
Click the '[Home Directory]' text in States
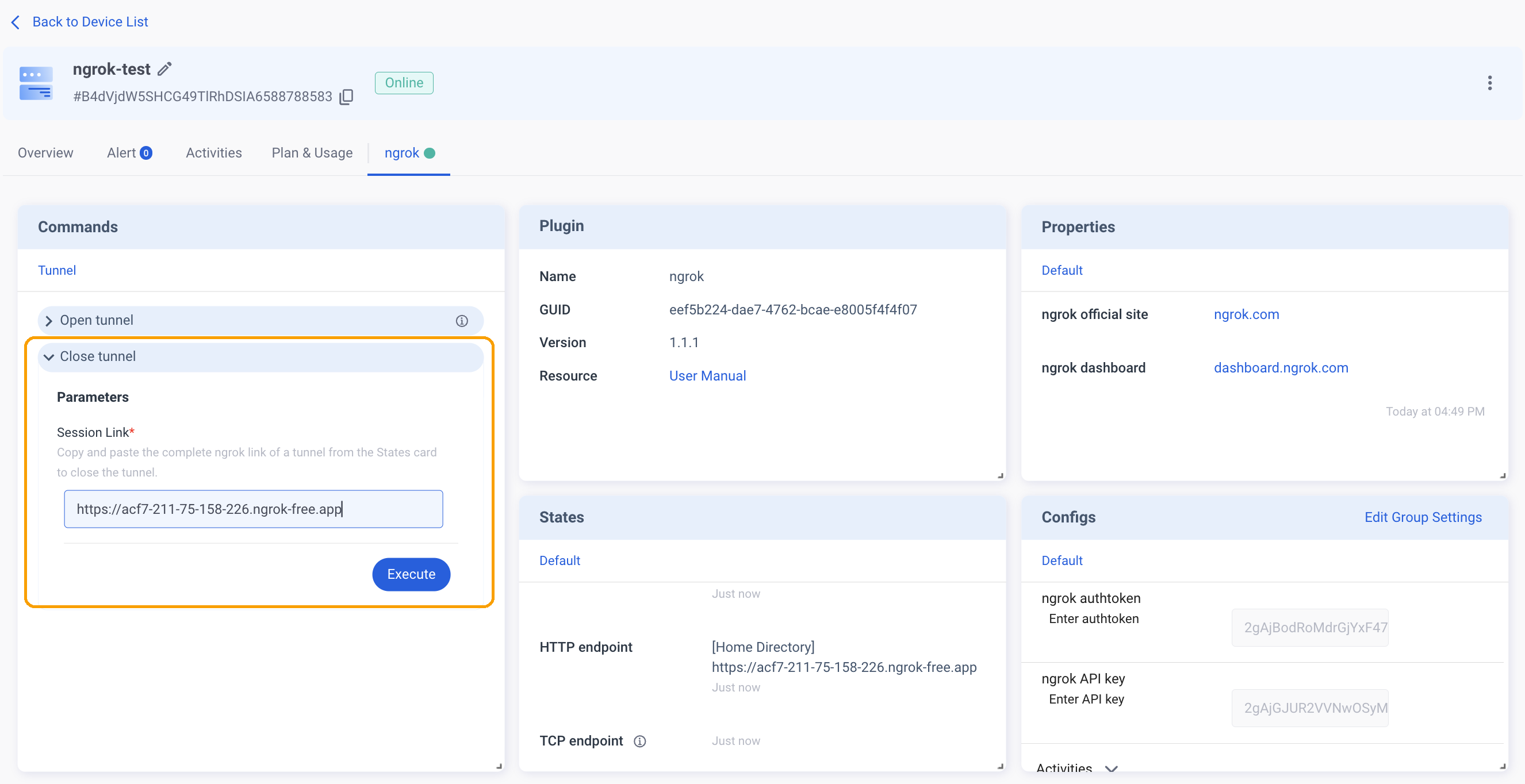[762, 647]
